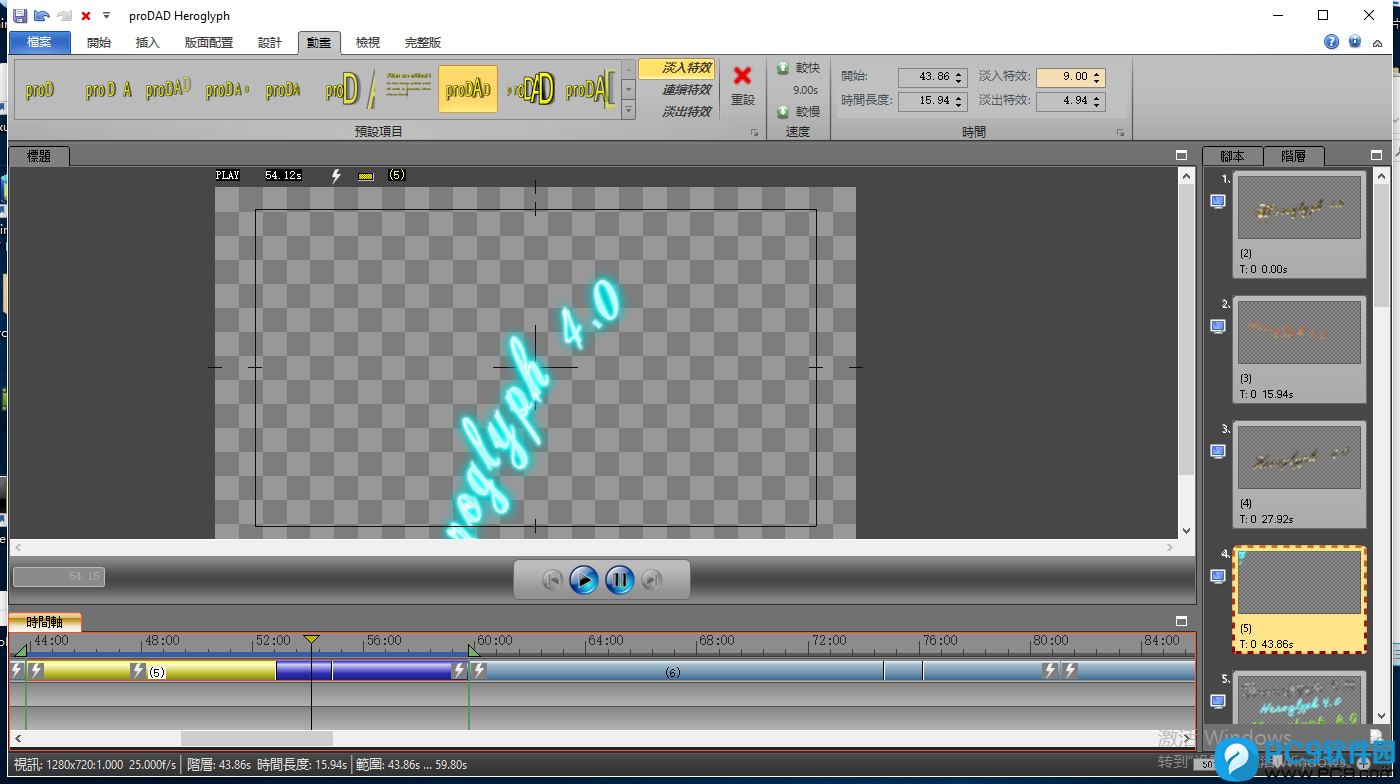This screenshot has height=784, width=1400.
Task: Click the Redo arrow icon
Action: point(64,15)
